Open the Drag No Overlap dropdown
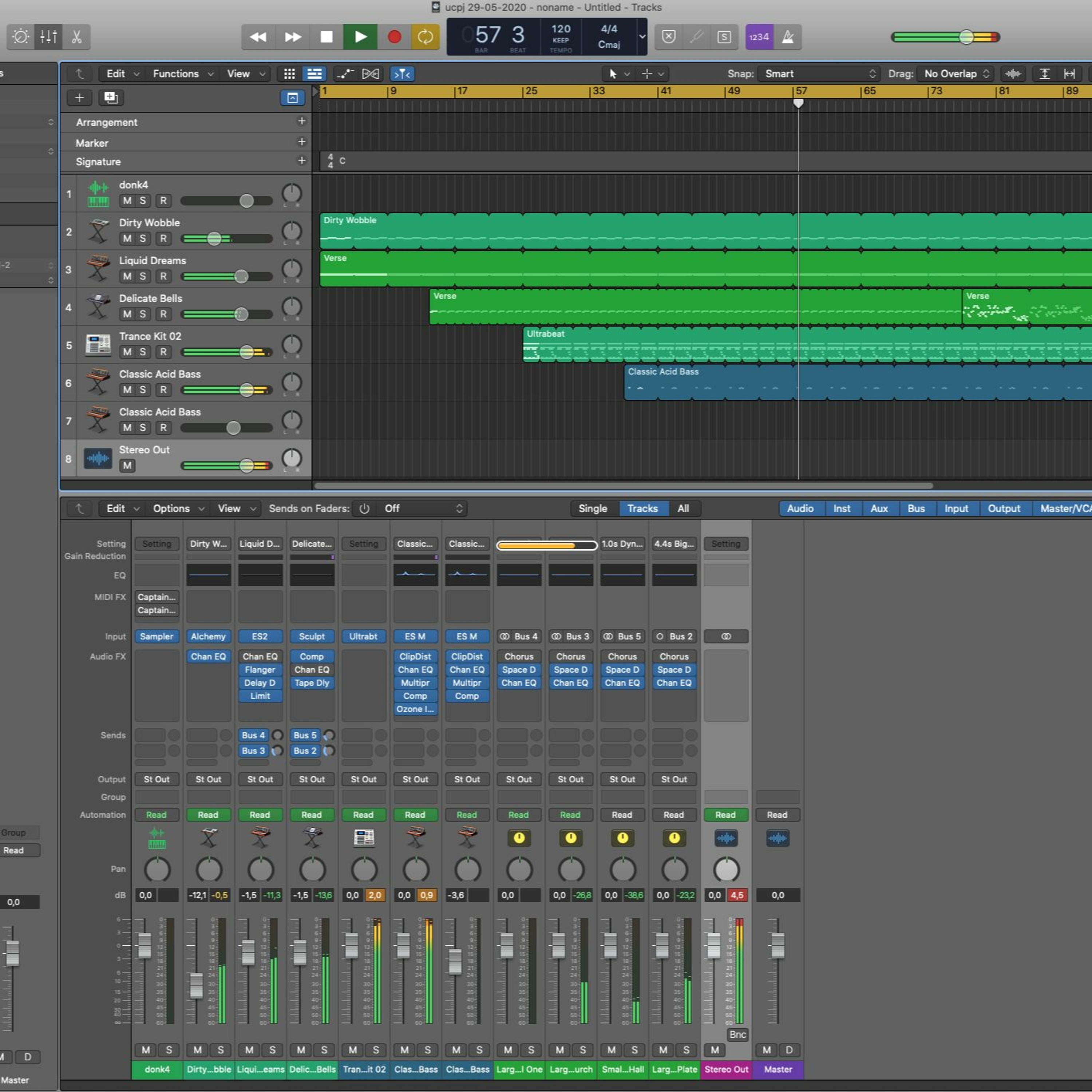1092x1092 pixels. pos(955,74)
